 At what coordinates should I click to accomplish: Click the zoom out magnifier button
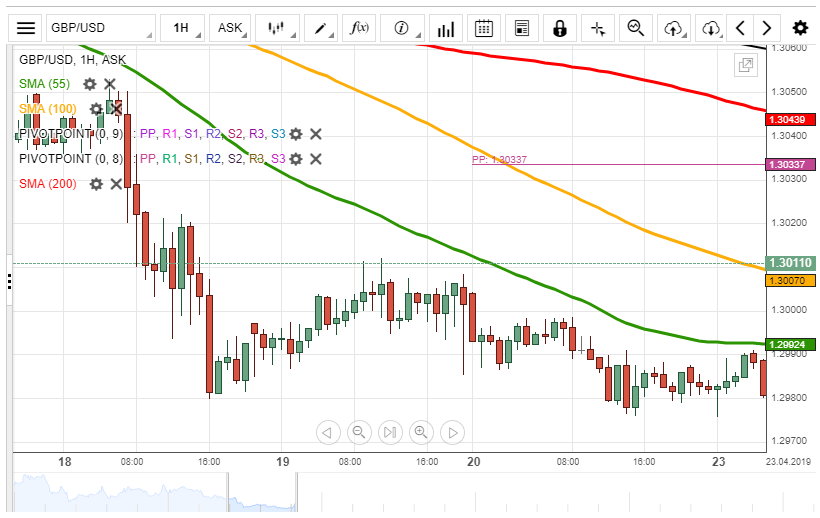[359, 433]
